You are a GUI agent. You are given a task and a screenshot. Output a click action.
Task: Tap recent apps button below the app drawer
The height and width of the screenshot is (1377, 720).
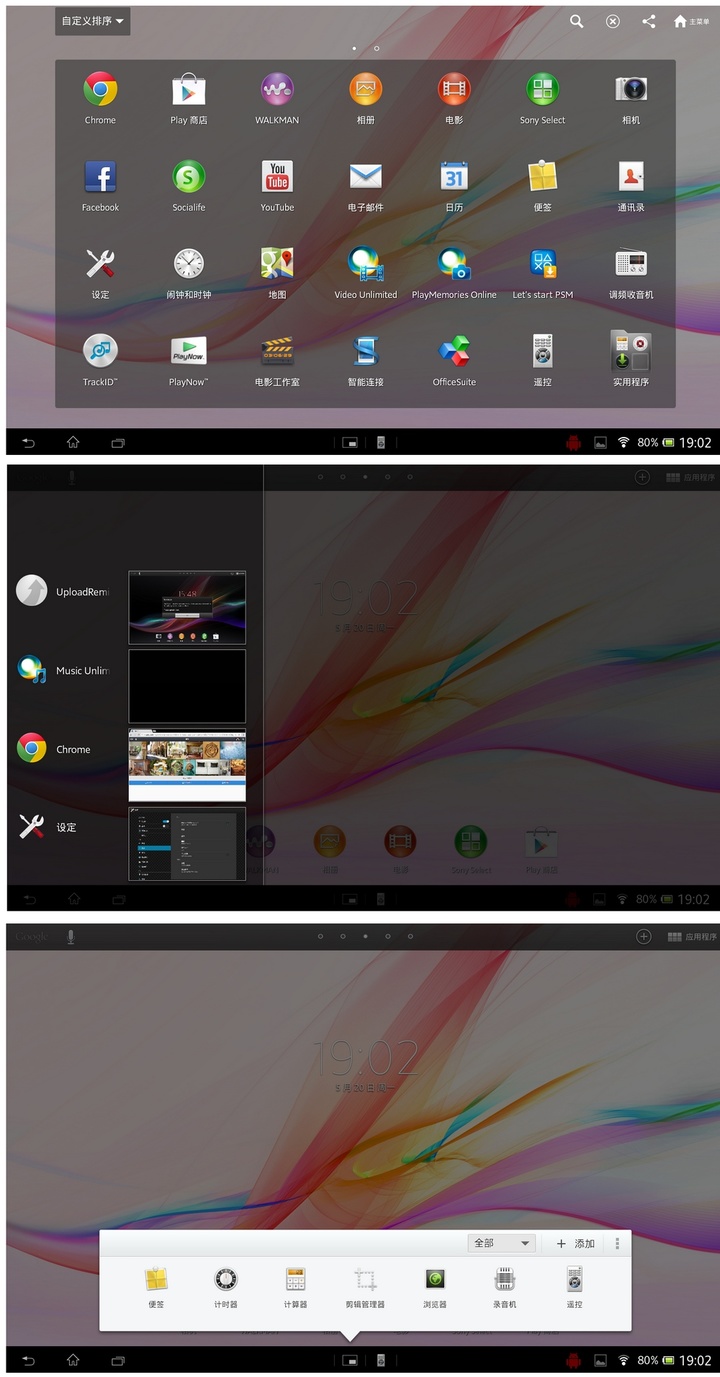pos(118,442)
